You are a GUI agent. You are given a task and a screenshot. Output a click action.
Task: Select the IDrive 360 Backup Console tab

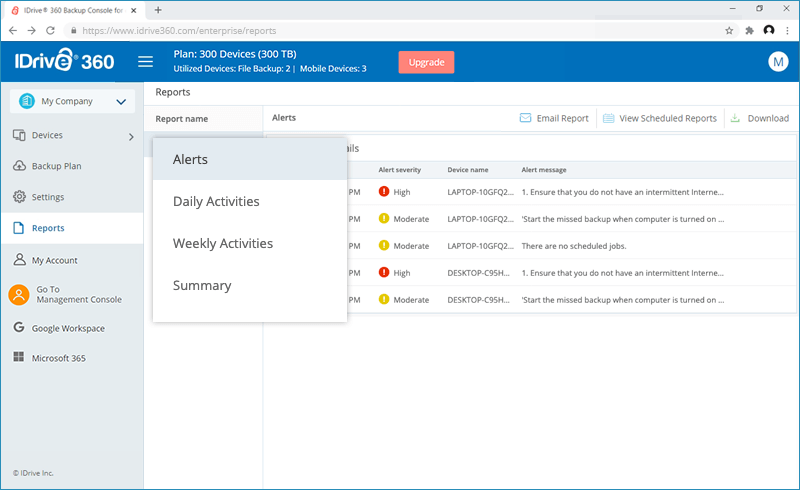coord(73,10)
